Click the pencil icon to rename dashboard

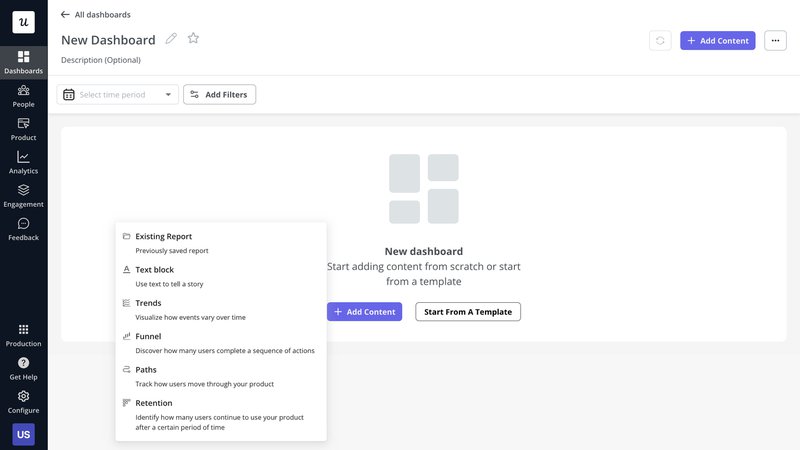point(171,39)
